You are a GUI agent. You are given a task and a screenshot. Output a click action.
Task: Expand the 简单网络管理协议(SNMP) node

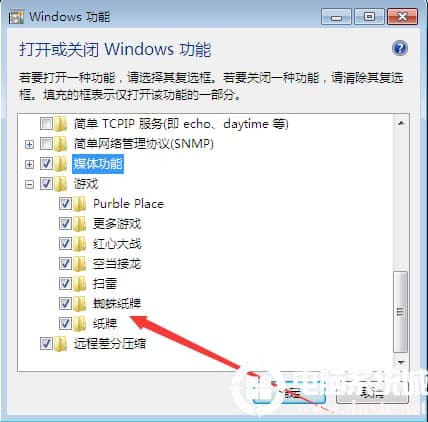pos(29,144)
